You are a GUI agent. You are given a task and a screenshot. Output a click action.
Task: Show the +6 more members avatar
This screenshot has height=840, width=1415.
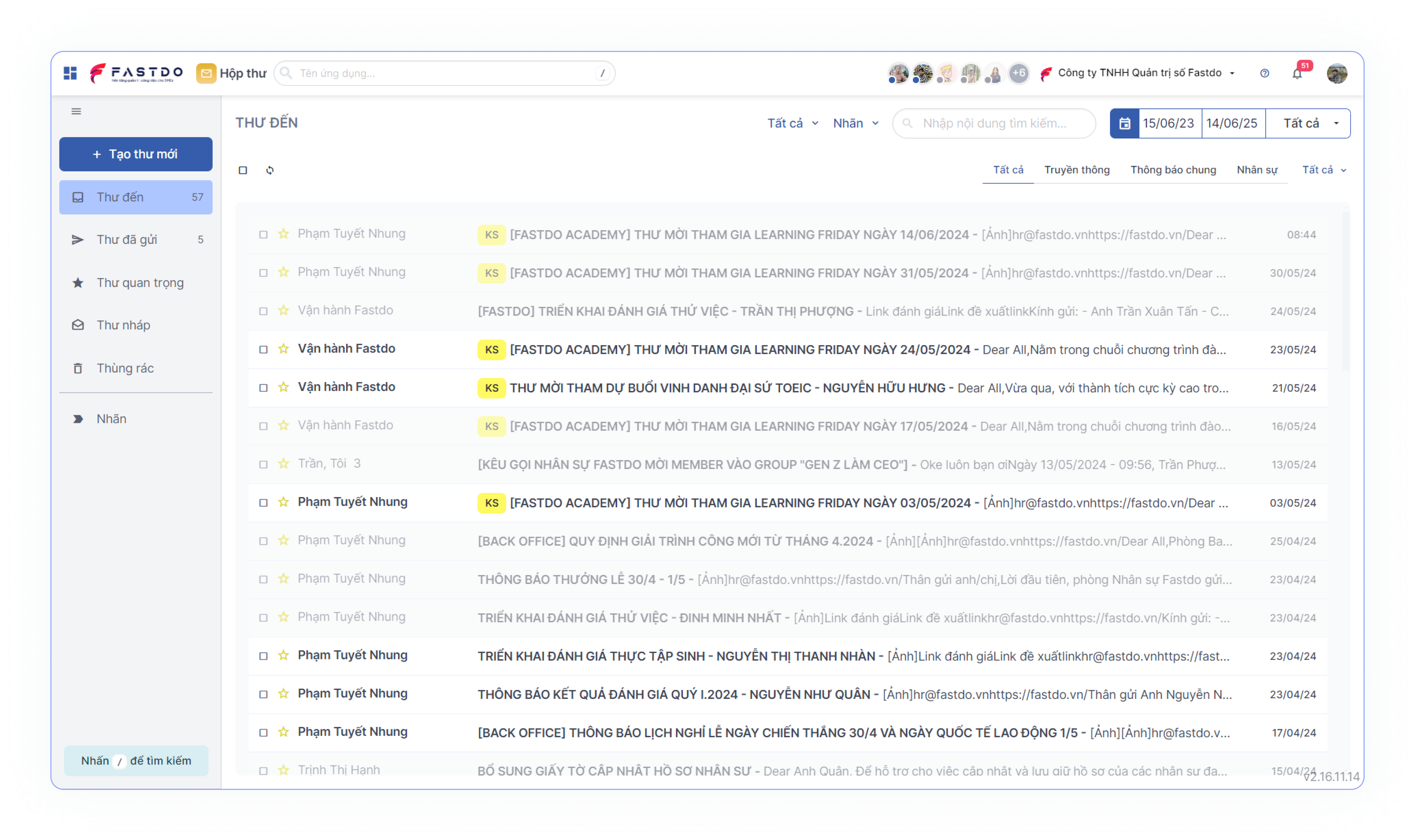[x=1018, y=73]
